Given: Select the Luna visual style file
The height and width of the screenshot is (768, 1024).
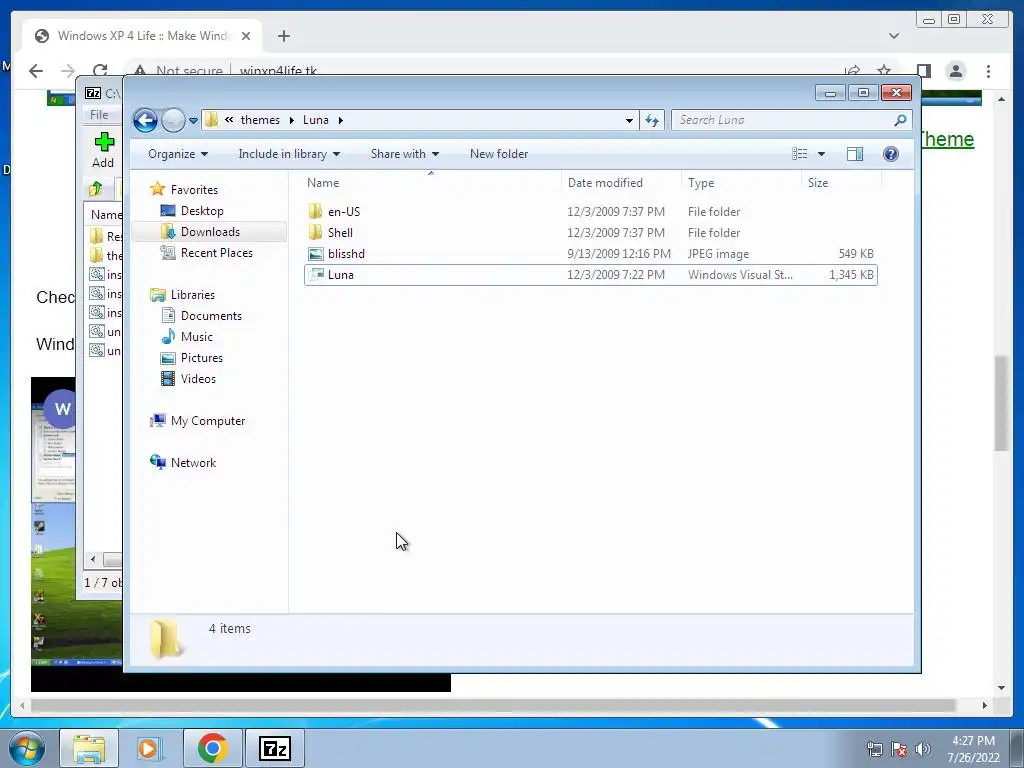Looking at the screenshot, I should [590, 275].
